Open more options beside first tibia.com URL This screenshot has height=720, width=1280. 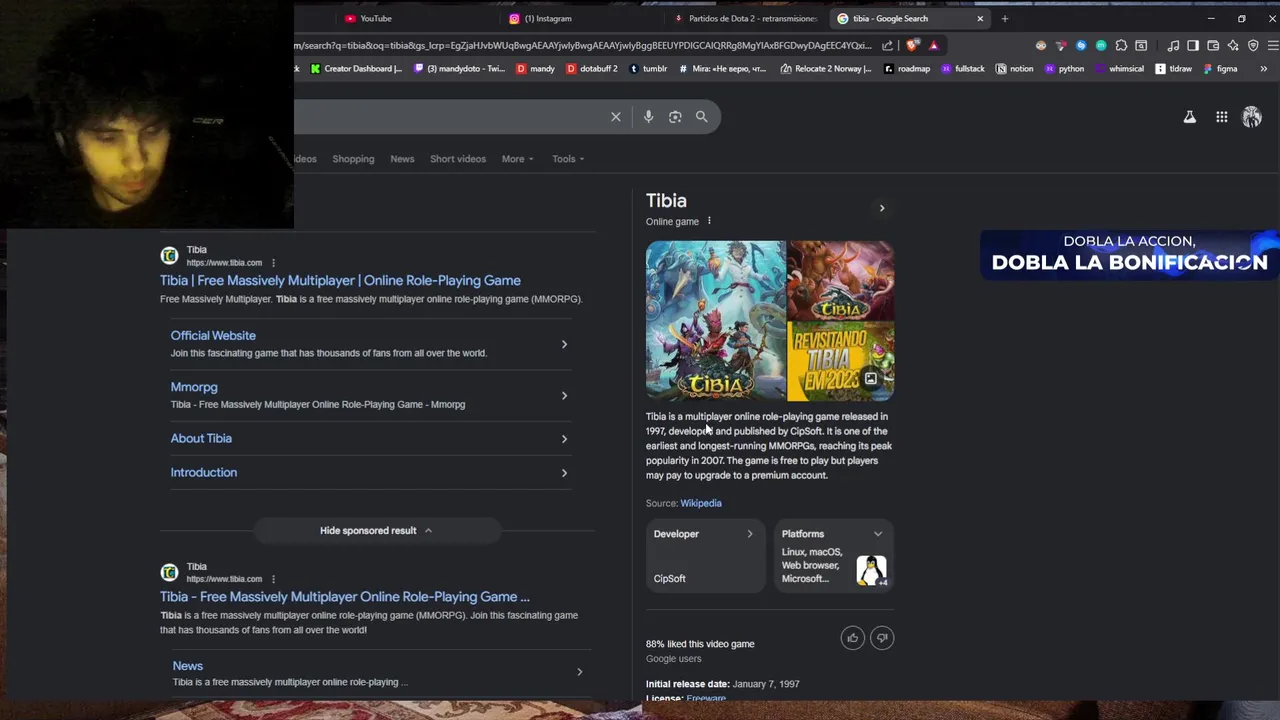pyautogui.click(x=273, y=263)
